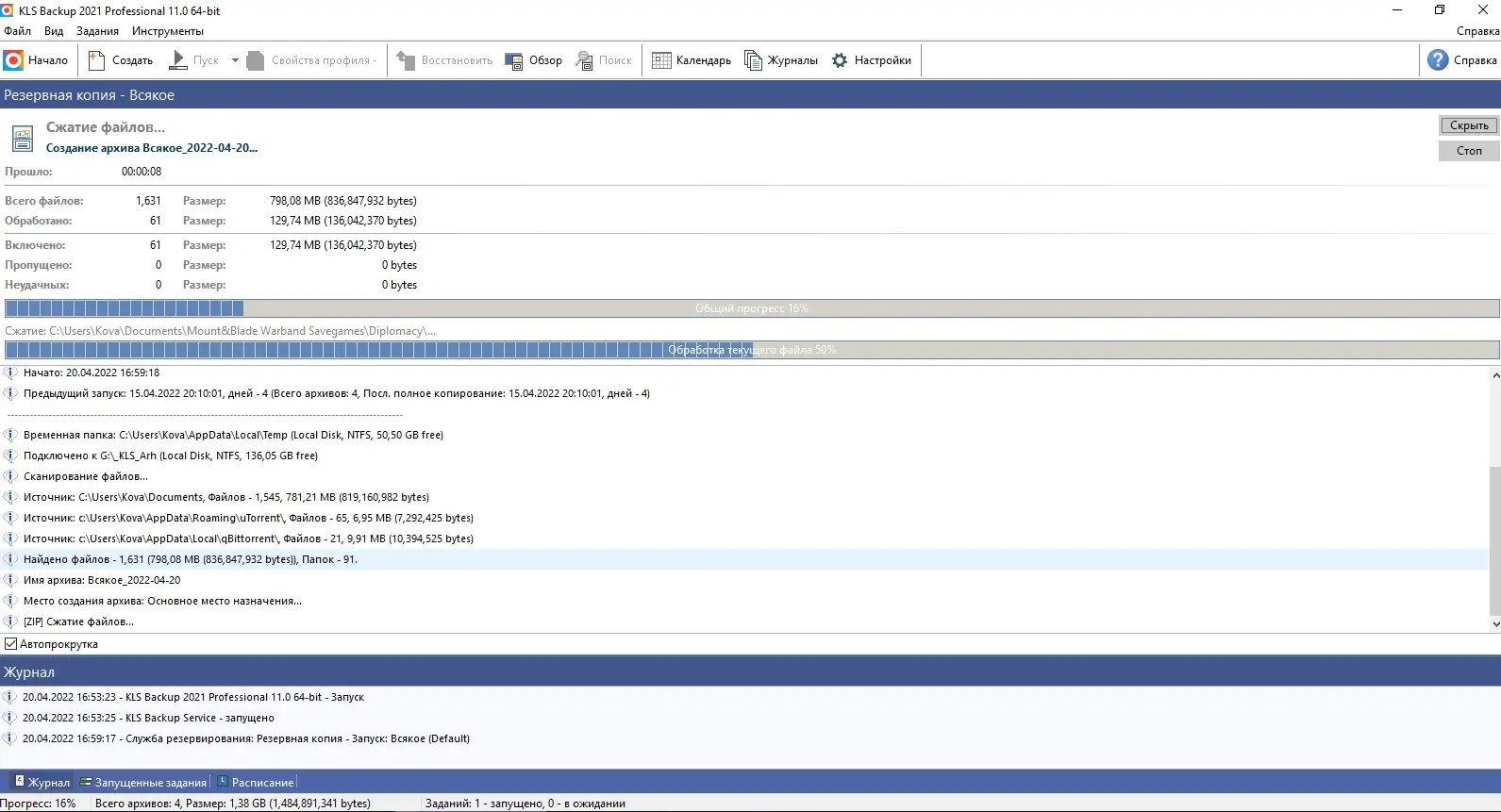Click the backup job icon beside Сжатие файлов
The image size is (1501, 812).
pos(23,139)
